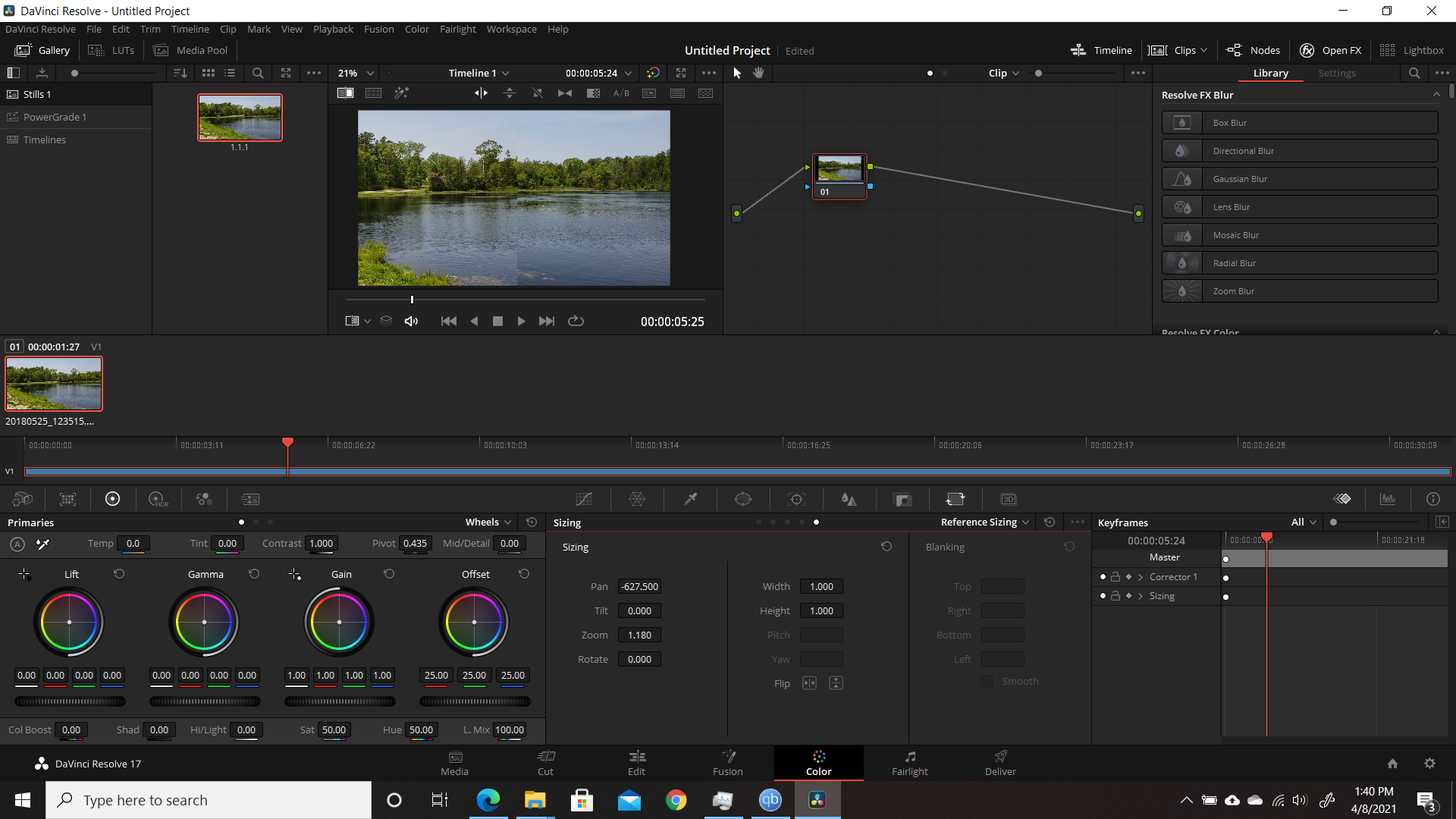Click the auto balance A button

(x=17, y=544)
